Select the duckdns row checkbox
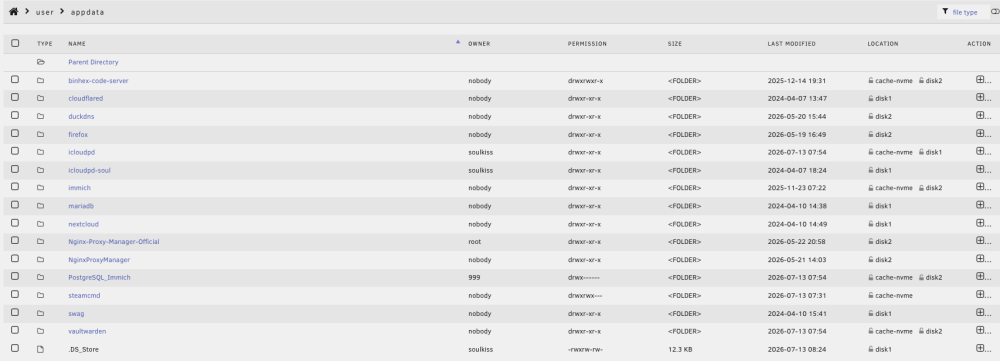The width and height of the screenshot is (1000, 361). [15, 115]
